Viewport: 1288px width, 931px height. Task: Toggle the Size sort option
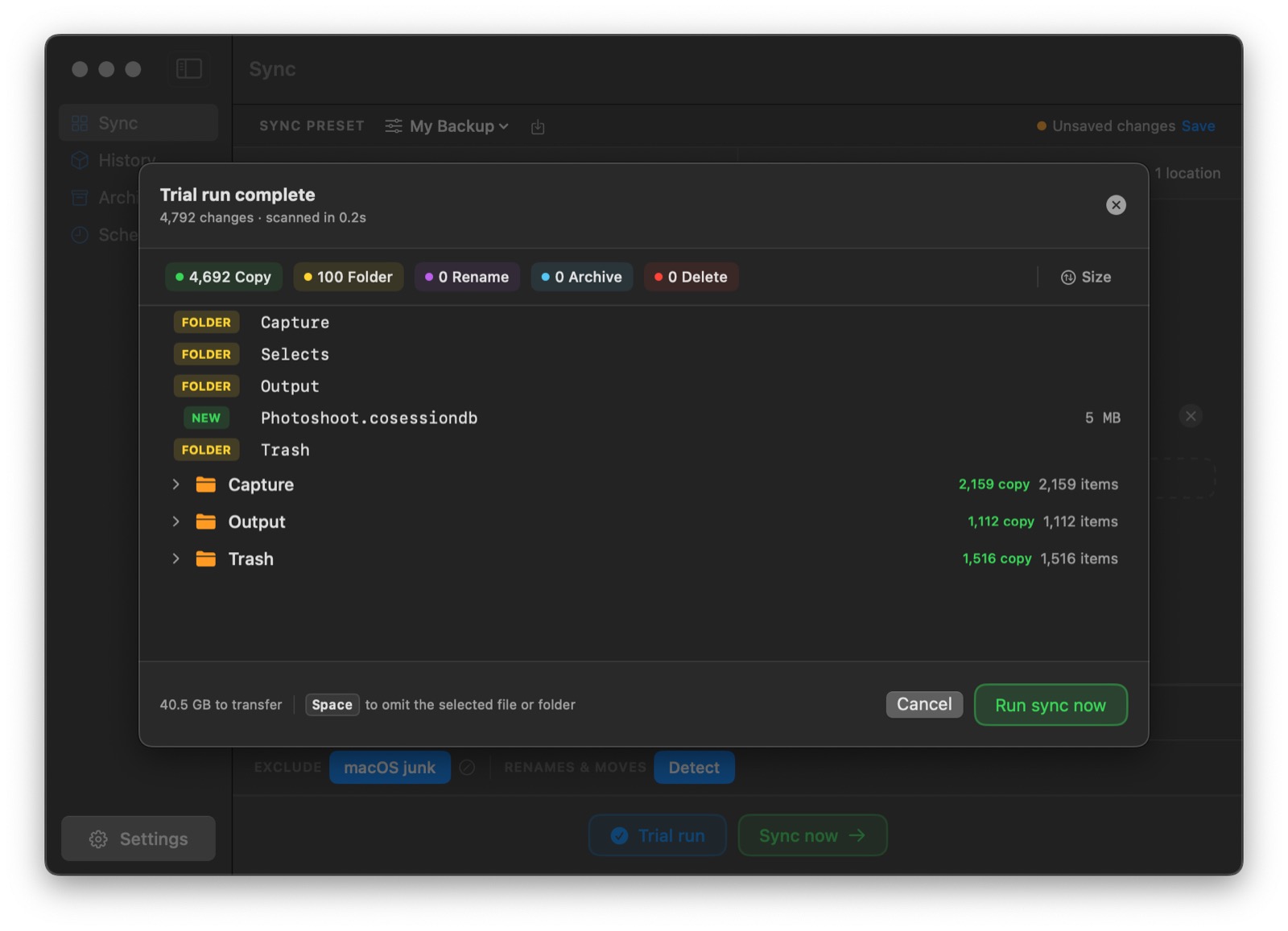coord(1085,277)
